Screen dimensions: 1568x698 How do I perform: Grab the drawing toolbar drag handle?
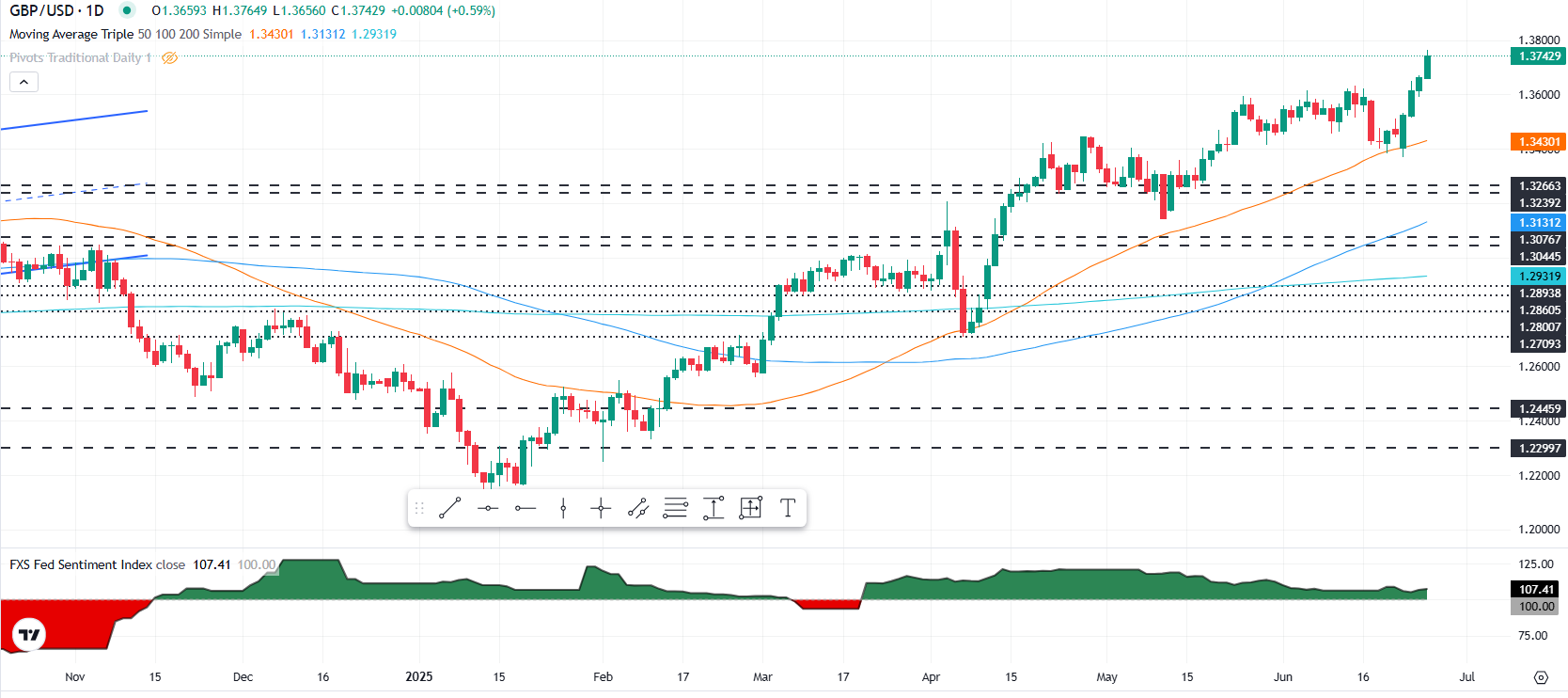419,509
